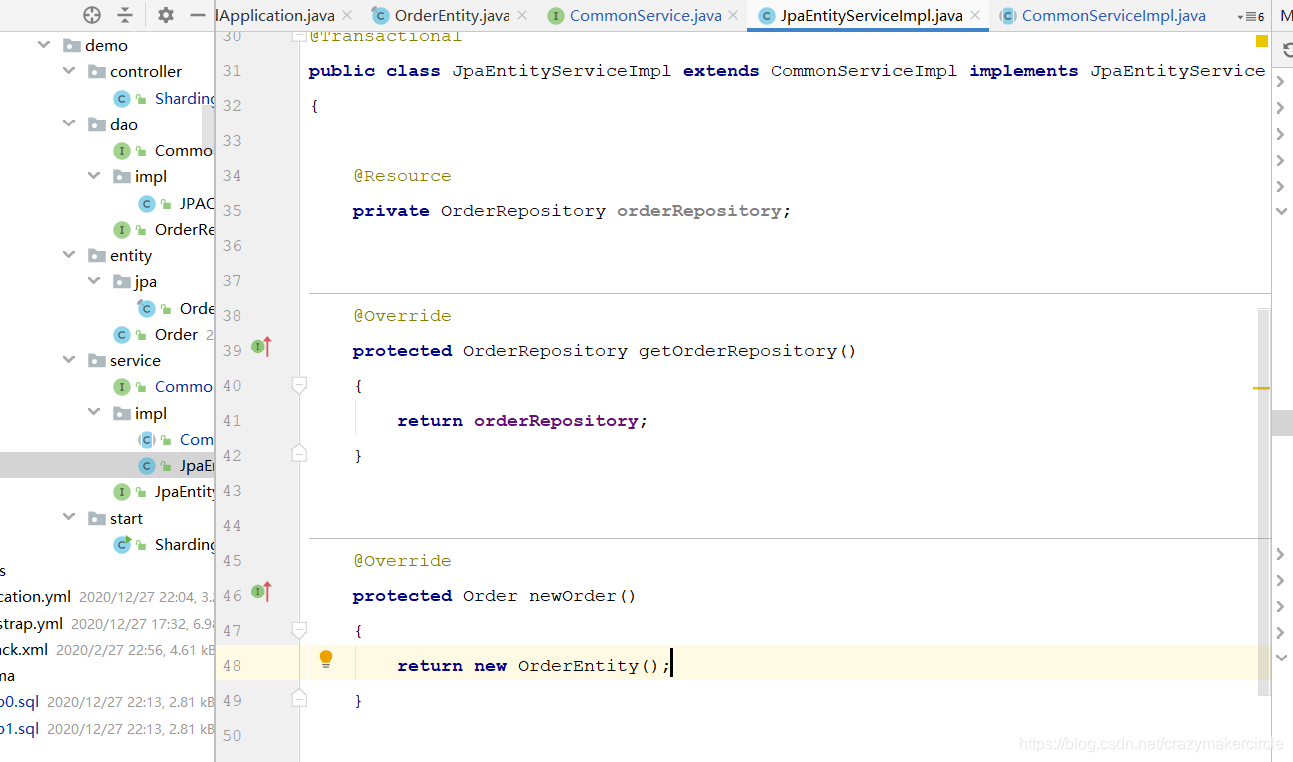The image size is (1293, 762).
Task: Click OrderEntity in the return statement
Action: (578, 666)
